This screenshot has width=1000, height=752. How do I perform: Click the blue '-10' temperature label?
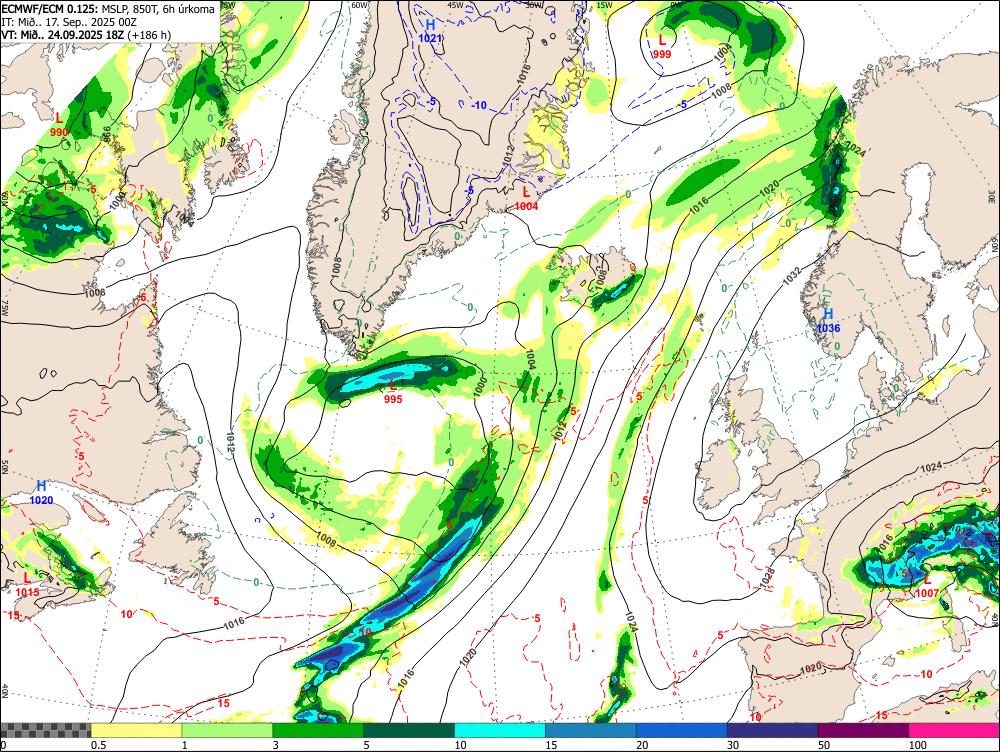click(478, 105)
